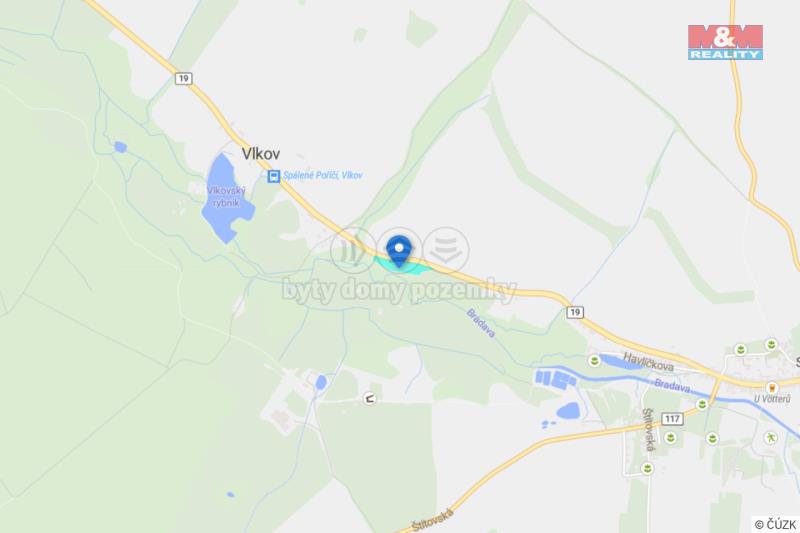
Task: Click the Spálené Poříčí, Vlkov stop name
Action: click(x=322, y=175)
